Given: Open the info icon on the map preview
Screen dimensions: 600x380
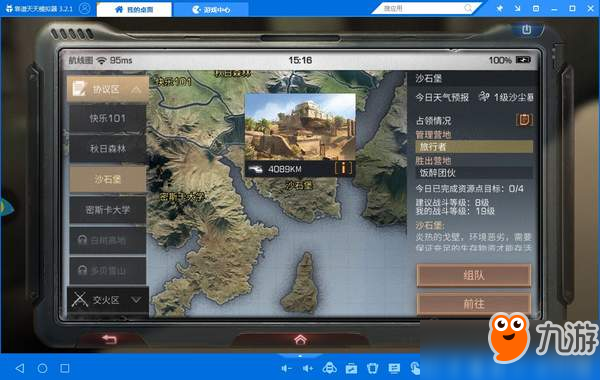Looking at the screenshot, I should [344, 168].
